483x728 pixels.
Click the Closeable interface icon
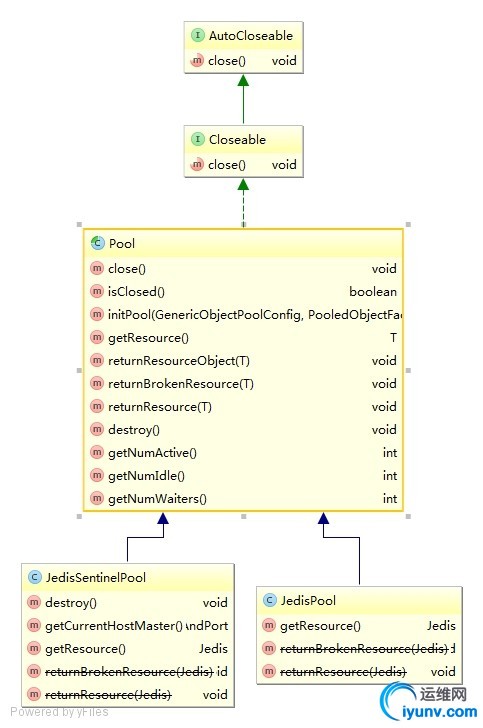click(197, 139)
